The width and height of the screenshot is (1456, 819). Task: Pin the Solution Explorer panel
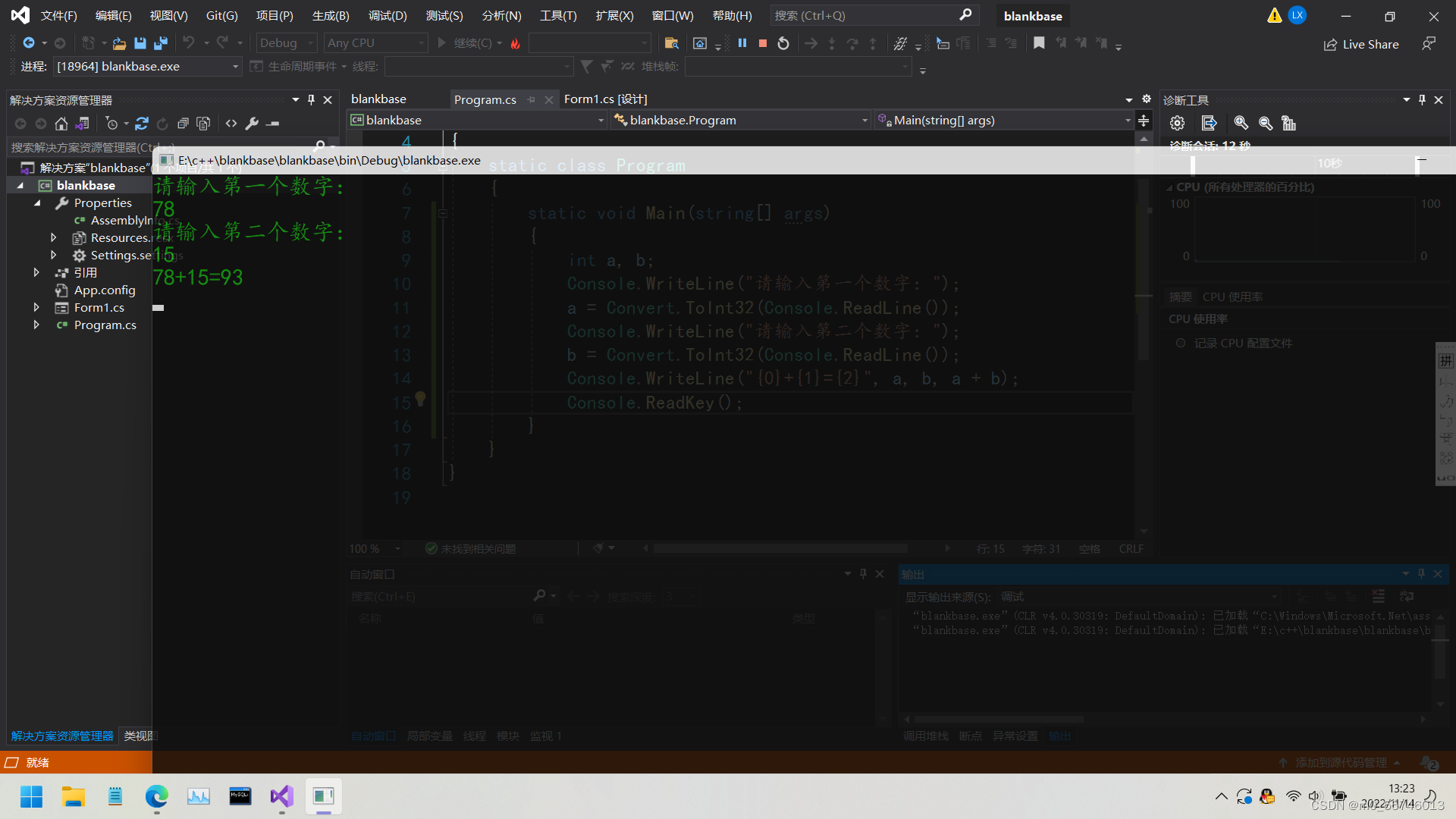click(311, 99)
